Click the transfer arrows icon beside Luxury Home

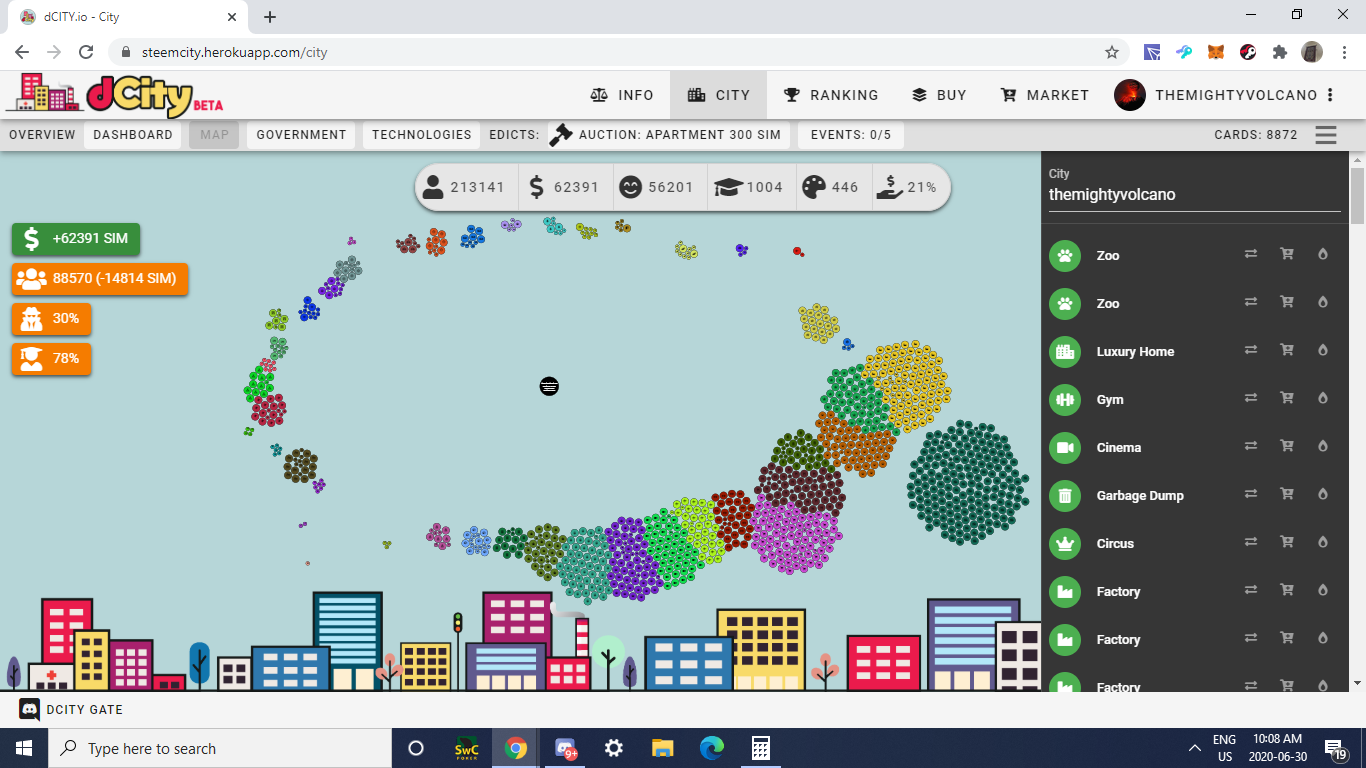pos(1250,351)
